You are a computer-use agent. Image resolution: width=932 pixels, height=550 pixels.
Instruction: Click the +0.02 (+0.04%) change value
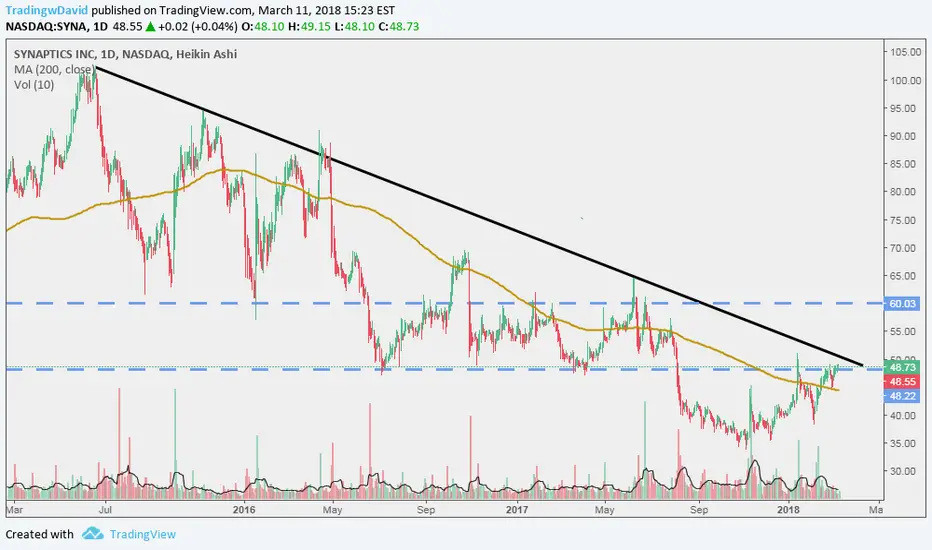point(199,27)
